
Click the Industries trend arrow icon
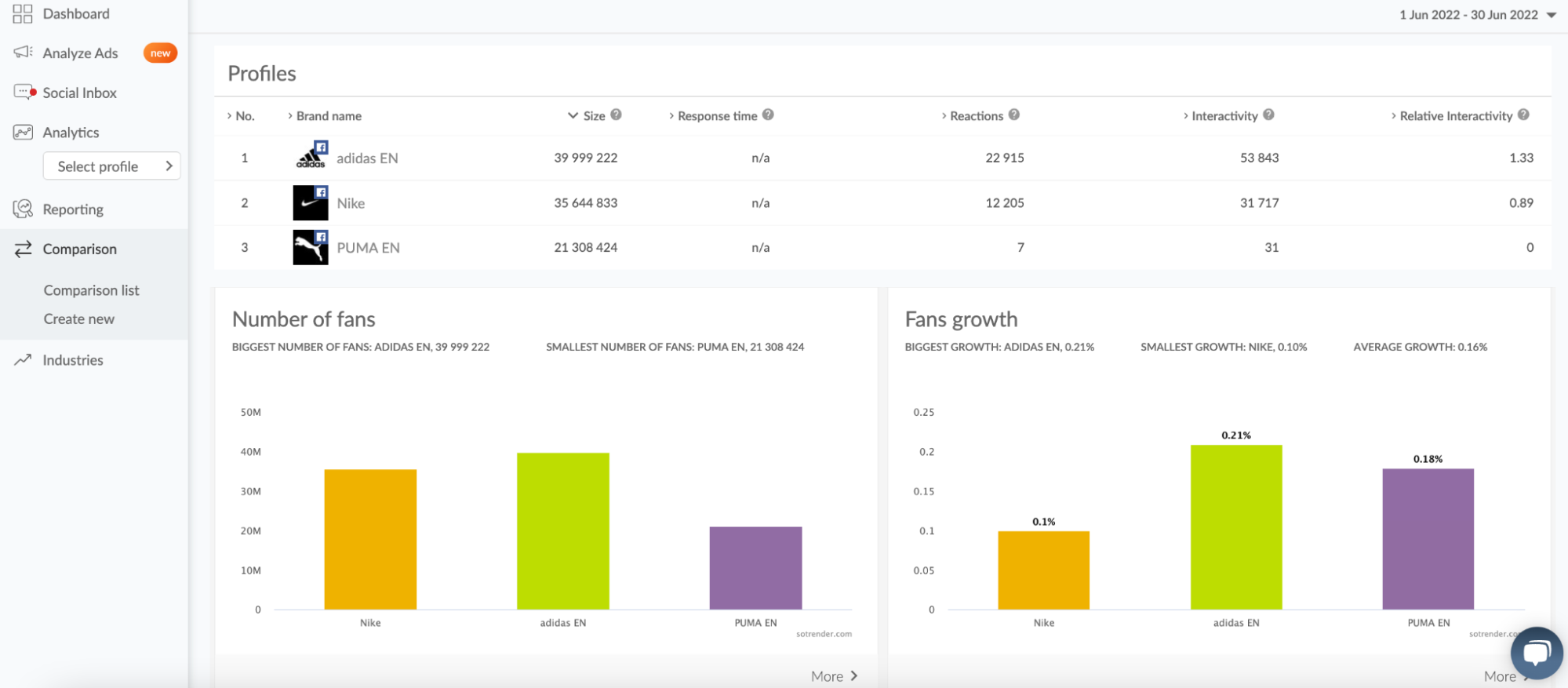[x=23, y=360]
